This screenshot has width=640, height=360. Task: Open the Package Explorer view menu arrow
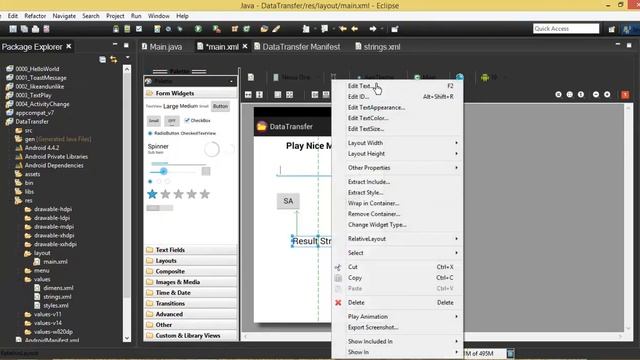tap(128, 58)
